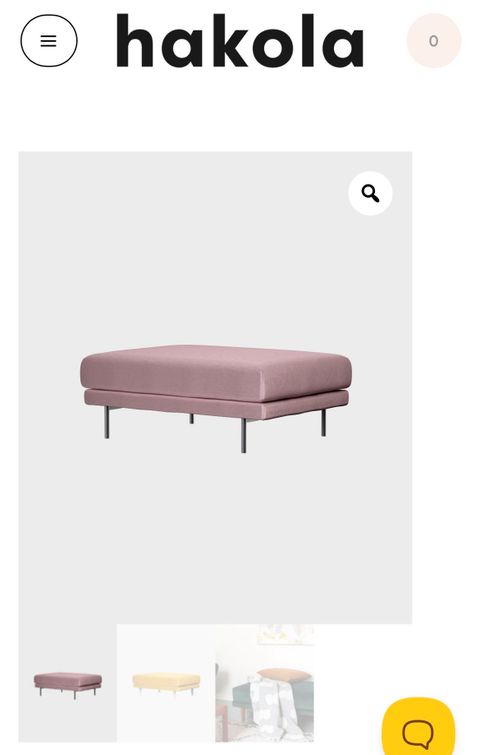
Task: View shopping basket from round counter
Action: click(x=434, y=40)
